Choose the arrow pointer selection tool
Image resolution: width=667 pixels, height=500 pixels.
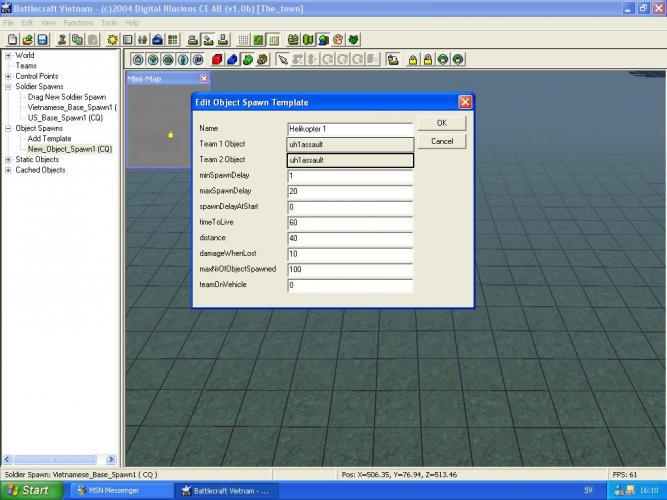point(283,59)
